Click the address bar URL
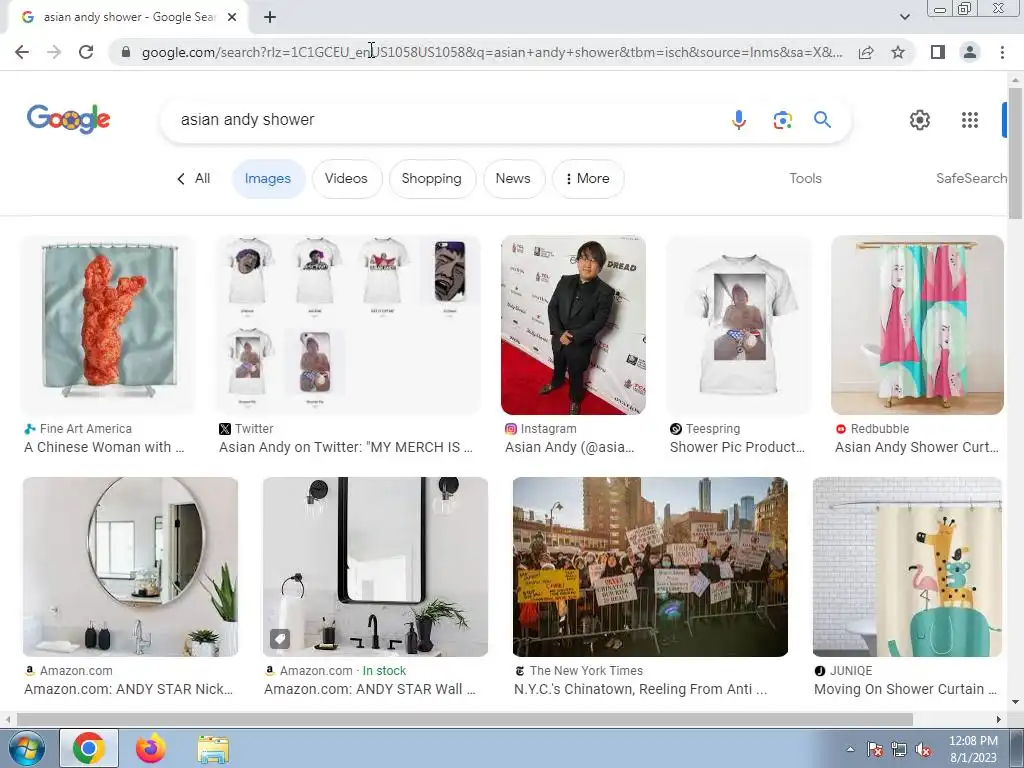 point(491,52)
